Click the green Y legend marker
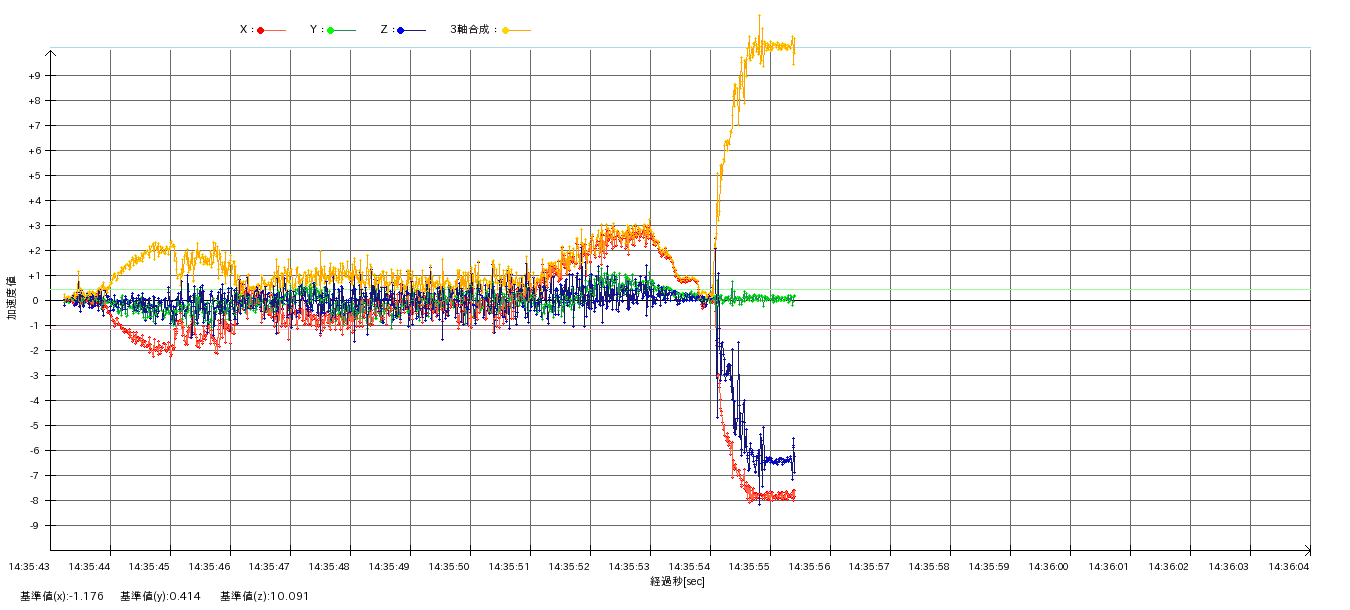The width and height of the screenshot is (1350, 610). (331, 30)
